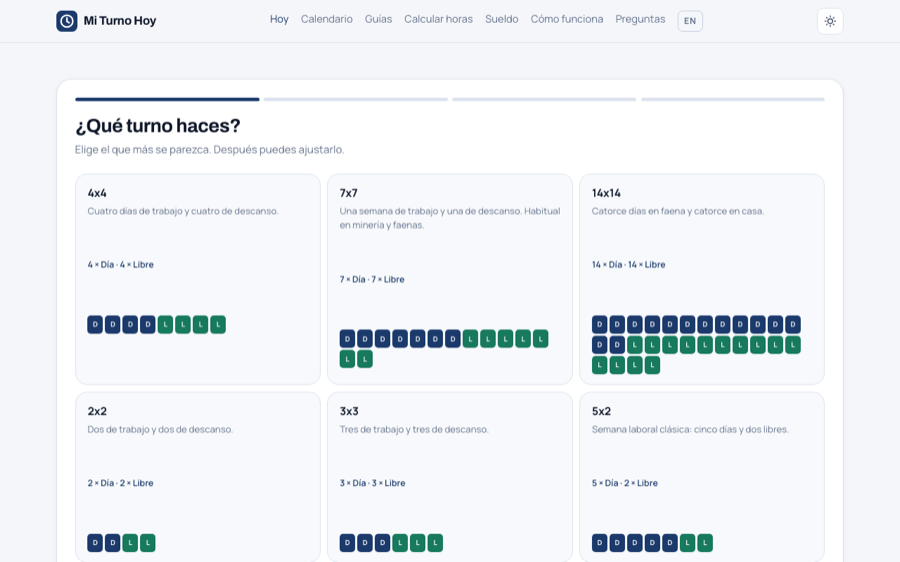The image size is (900, 562).
Task: Click the last L tile in 2x2 card
Action: [x=148, y=542]
